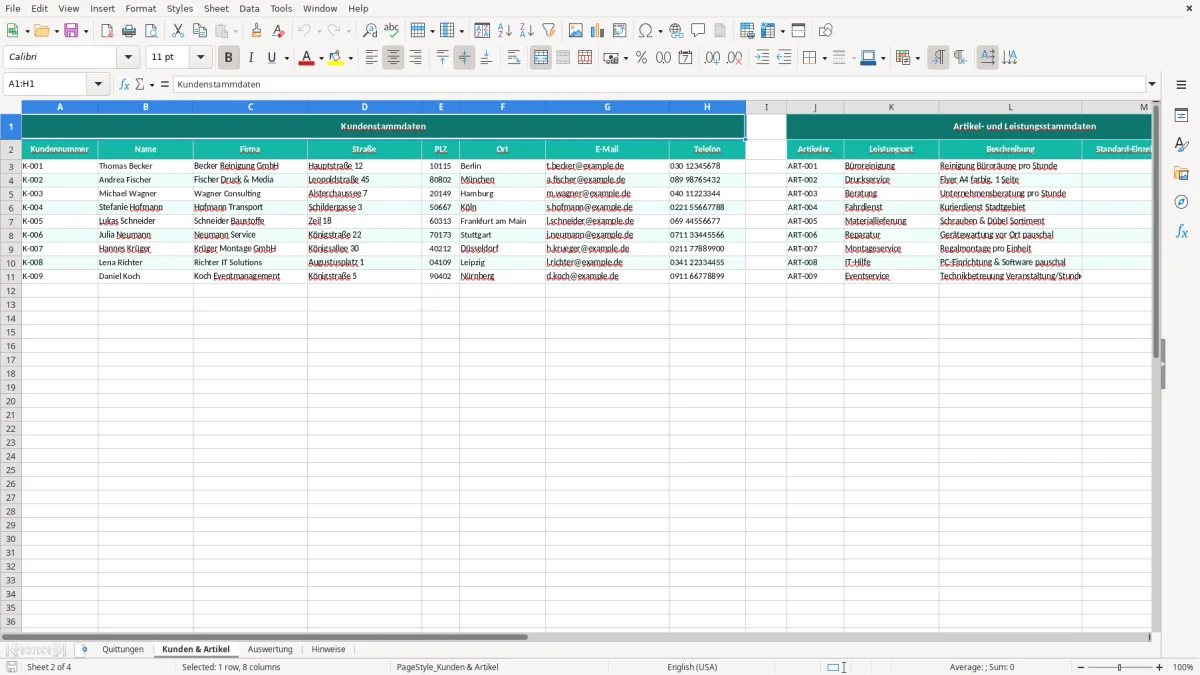The width and height of the screenshot is (1200, 675).
Task: Apply AutoFilter funnel icon
Action: (549, 31)
